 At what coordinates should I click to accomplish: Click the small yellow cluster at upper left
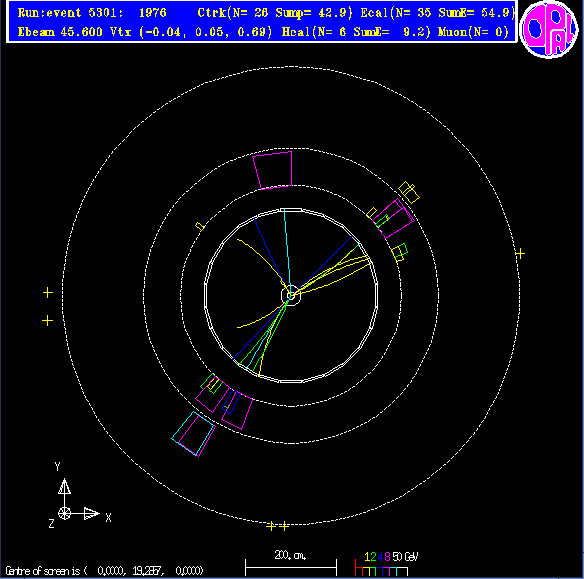[200, 226]
